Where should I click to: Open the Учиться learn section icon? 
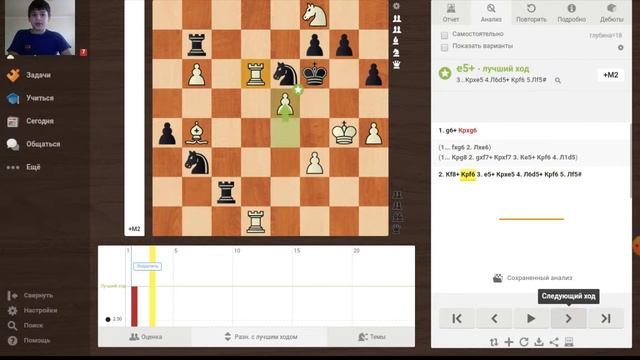point(13,98)
